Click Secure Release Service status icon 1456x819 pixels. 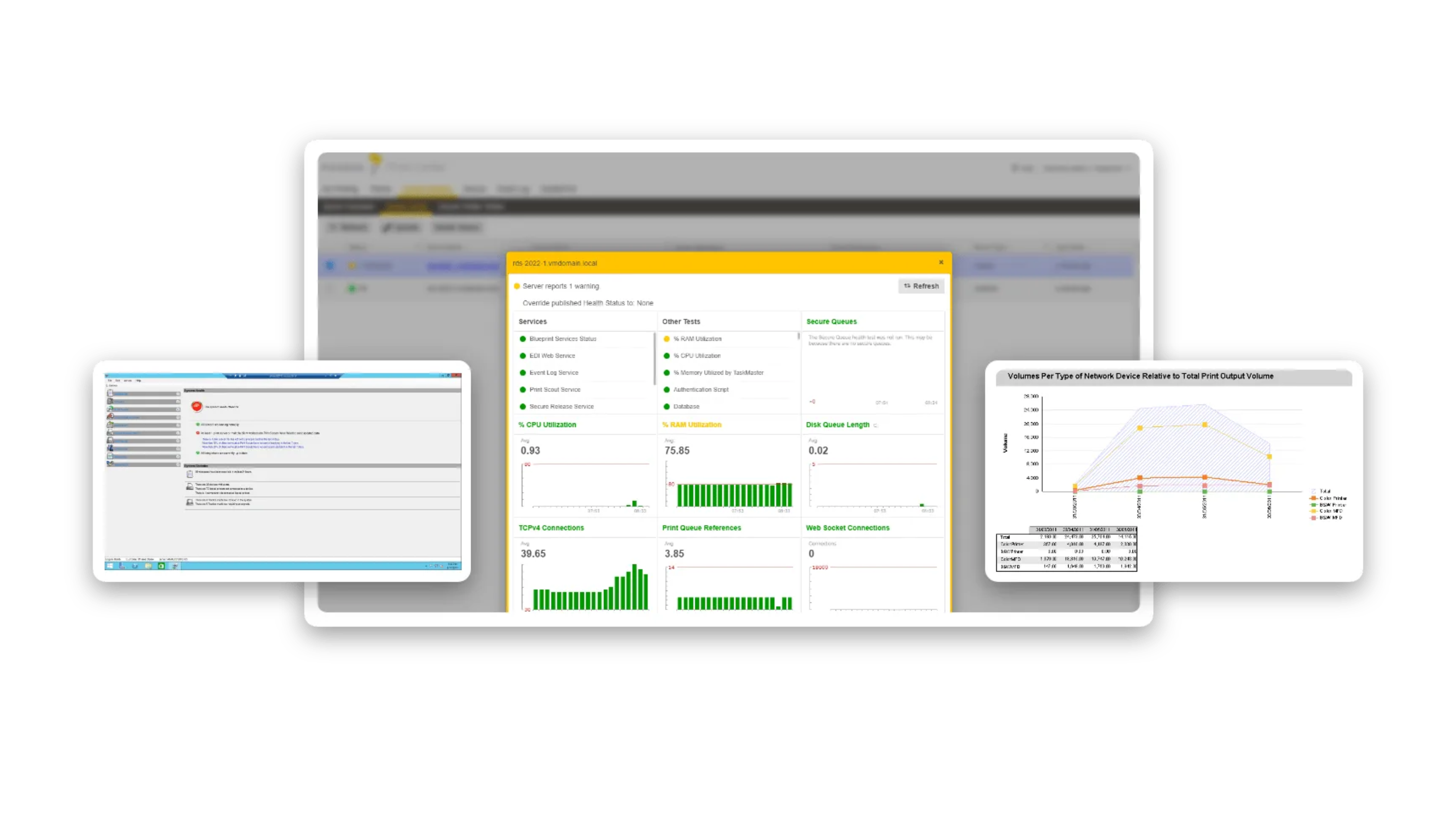pyautogui.click(x=523, y=407)
